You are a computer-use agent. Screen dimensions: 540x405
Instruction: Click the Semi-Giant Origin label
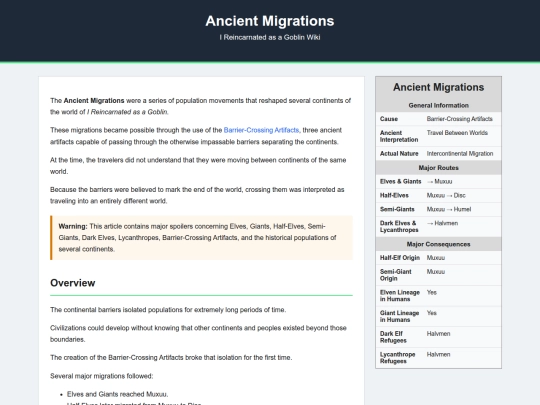(395, 275)
